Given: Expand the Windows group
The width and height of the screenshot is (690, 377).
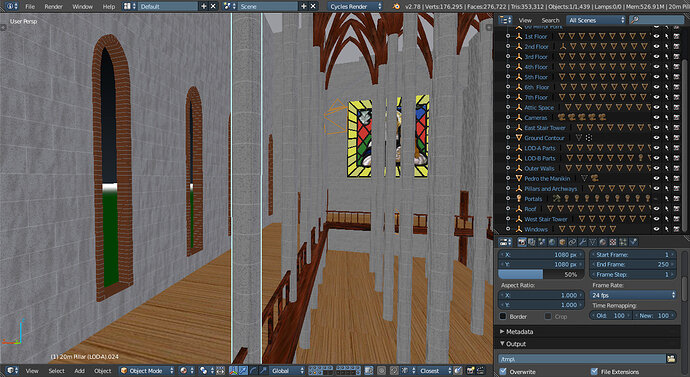Looking at the screenshot, I should [x=508, y=229].
